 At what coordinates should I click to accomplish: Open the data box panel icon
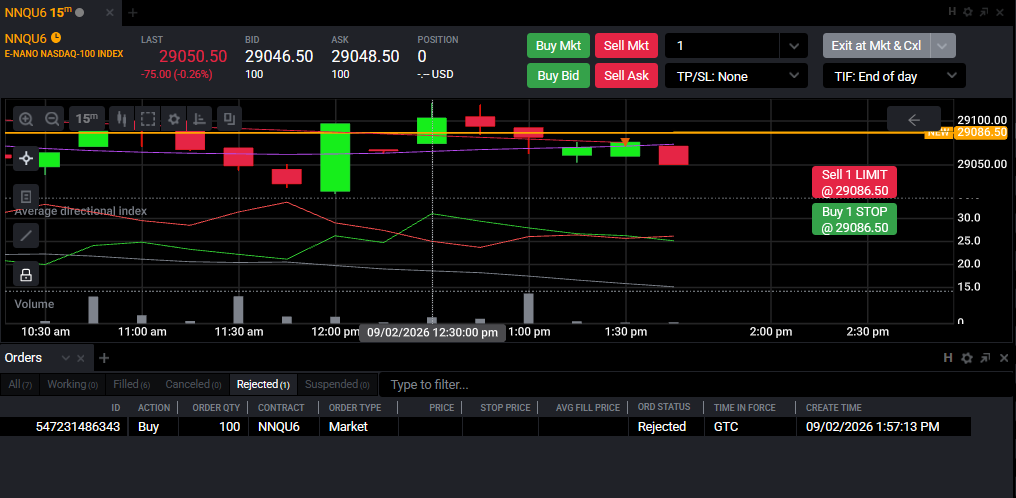(x=26, y=196)
